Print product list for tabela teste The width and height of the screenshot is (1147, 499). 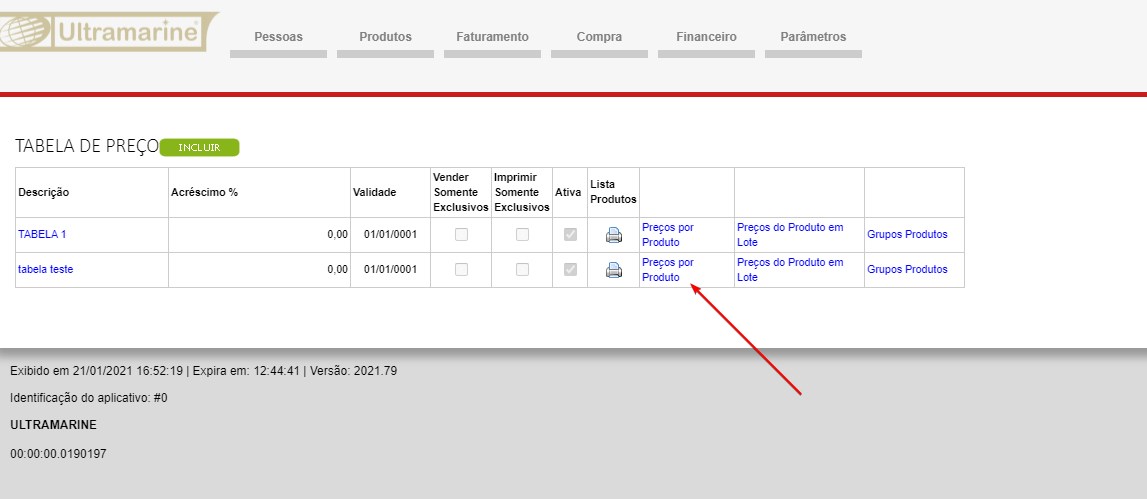(614, 270)
